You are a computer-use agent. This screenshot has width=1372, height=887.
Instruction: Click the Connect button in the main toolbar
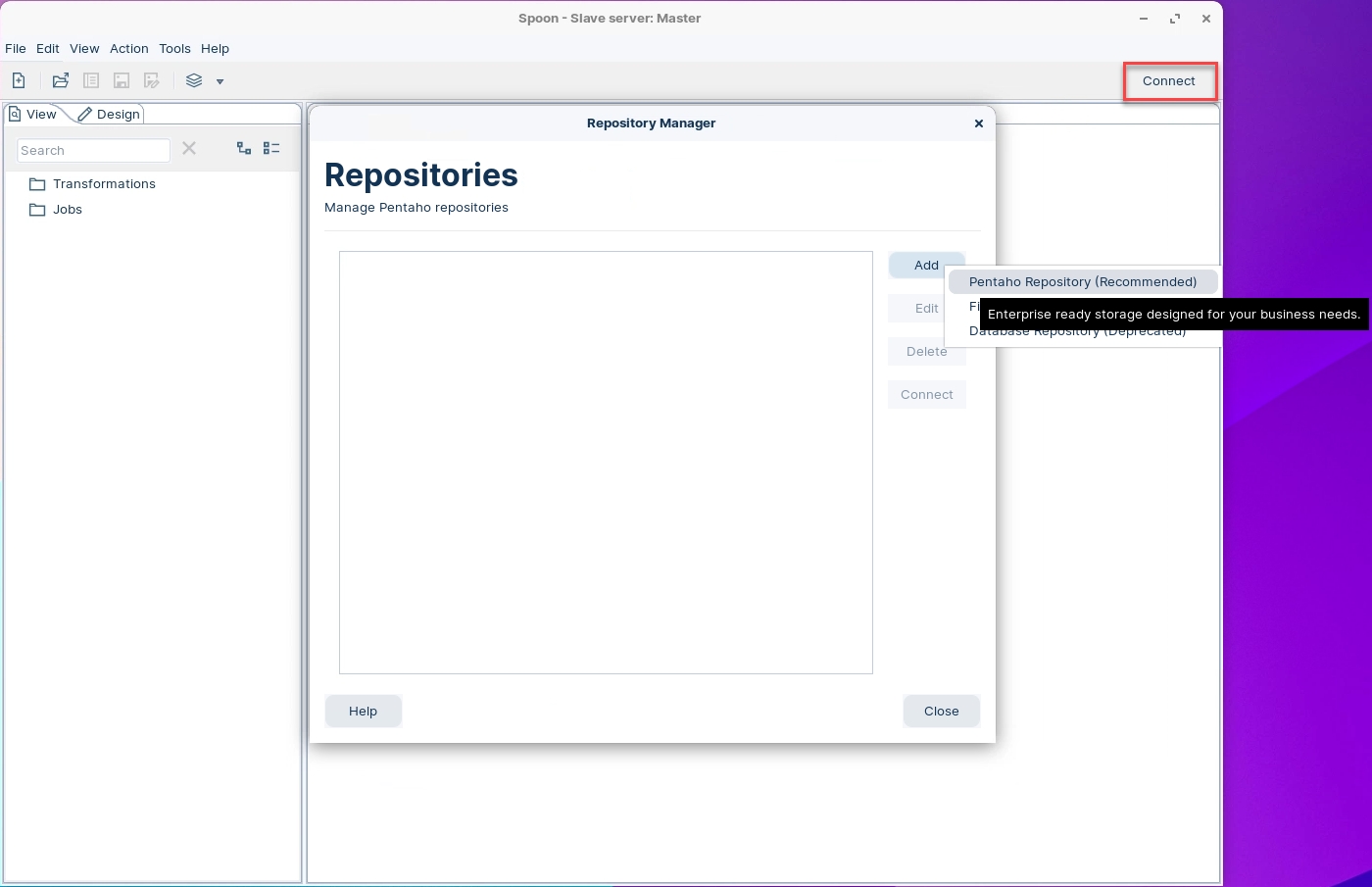pyautogui.click(x=1169, y=81)
